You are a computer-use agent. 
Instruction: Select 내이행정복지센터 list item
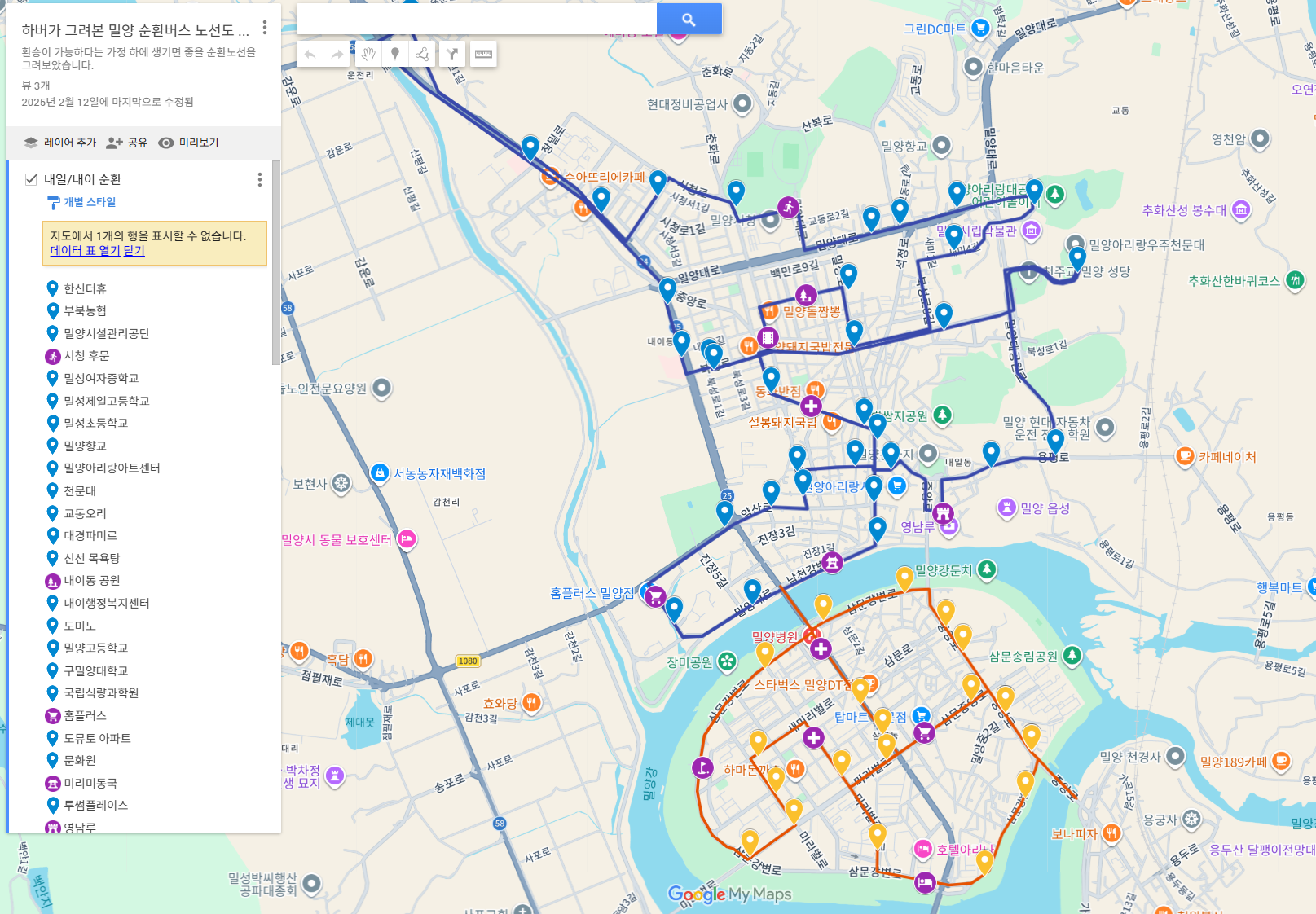(107, 604)
